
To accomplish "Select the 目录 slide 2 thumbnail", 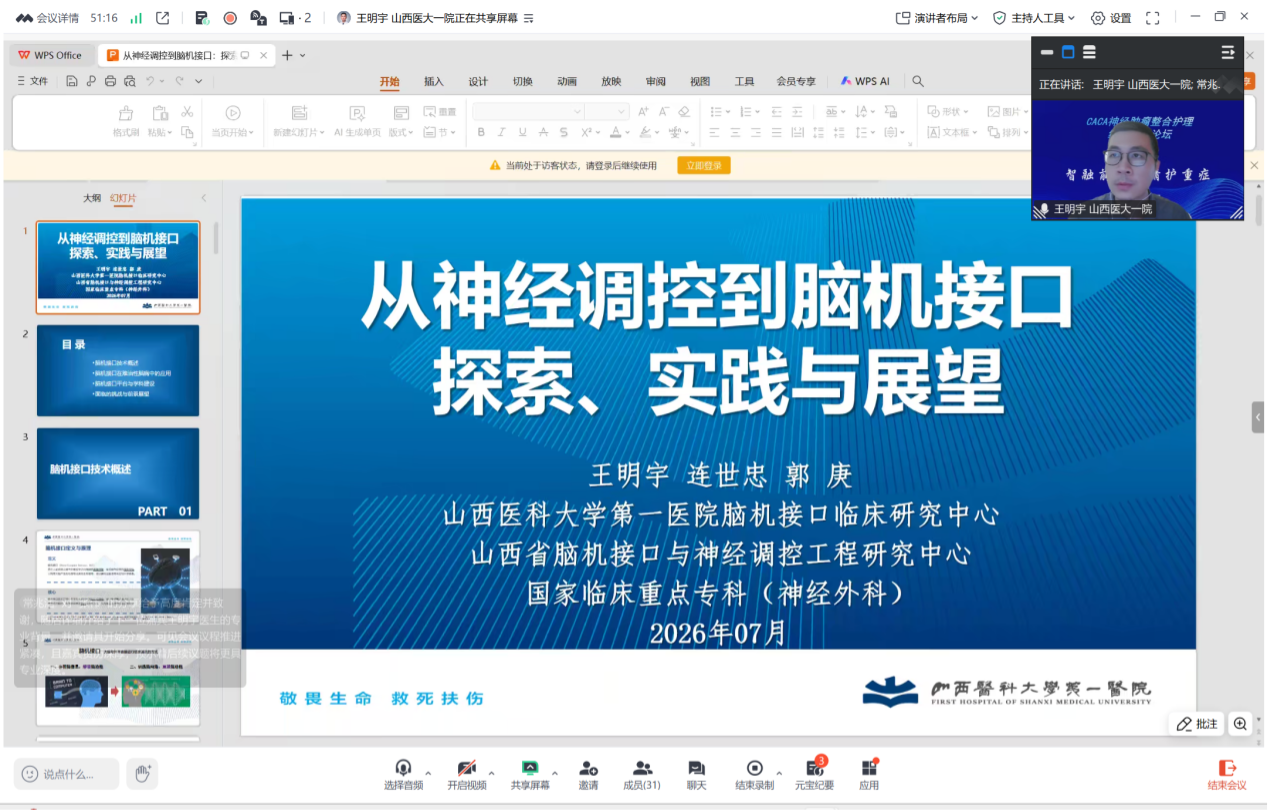I will coord(118,370).
